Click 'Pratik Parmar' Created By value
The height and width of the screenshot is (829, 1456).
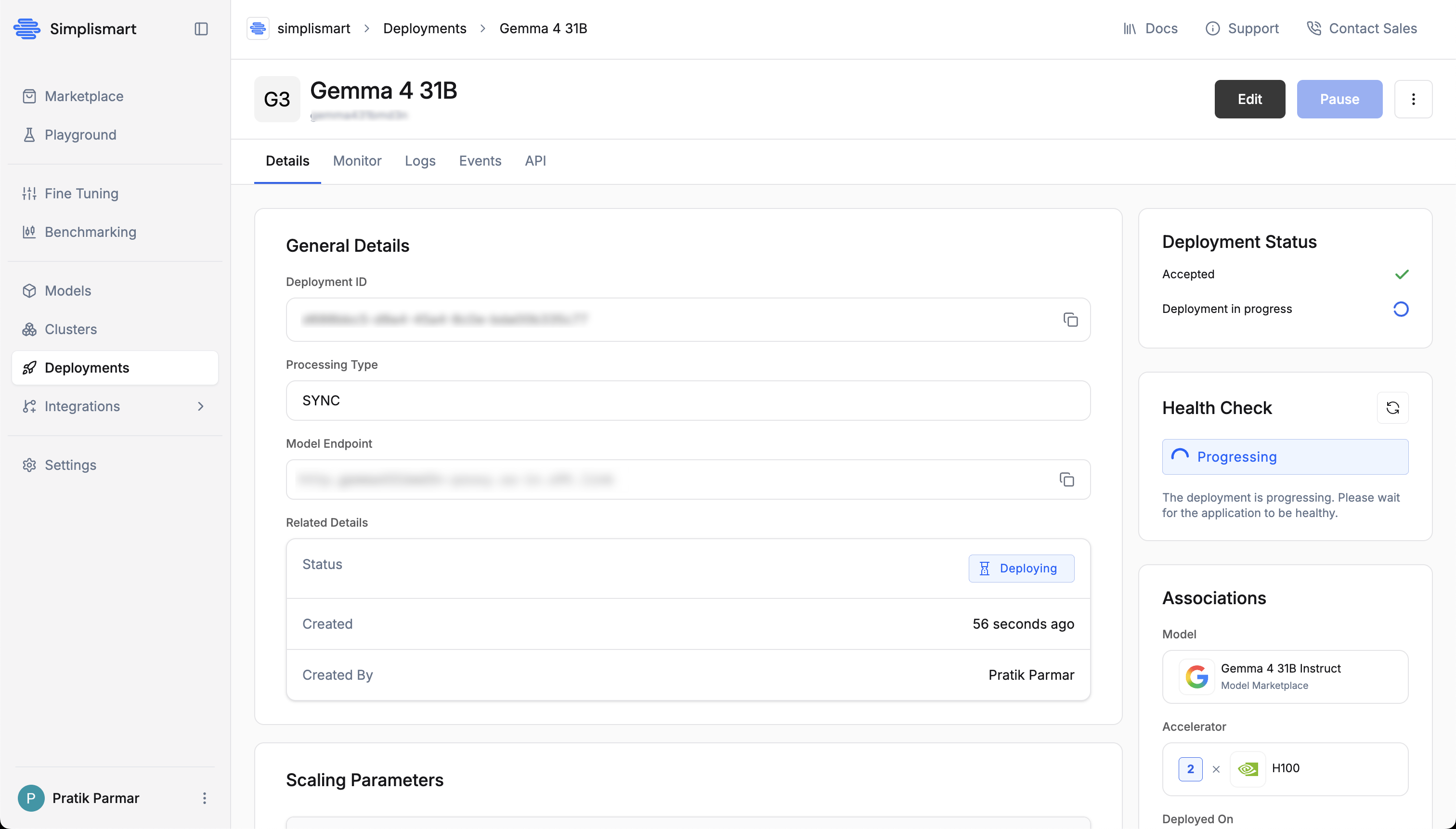click(1031, 675)
